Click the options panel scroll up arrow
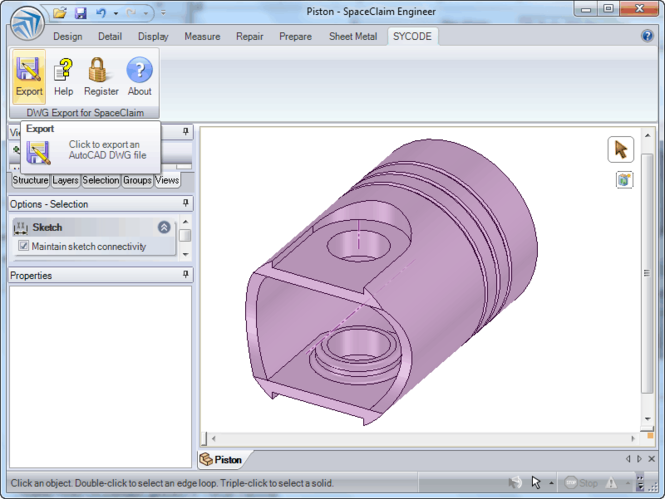This screenshot has width=665, height=499. pos(185,222)
